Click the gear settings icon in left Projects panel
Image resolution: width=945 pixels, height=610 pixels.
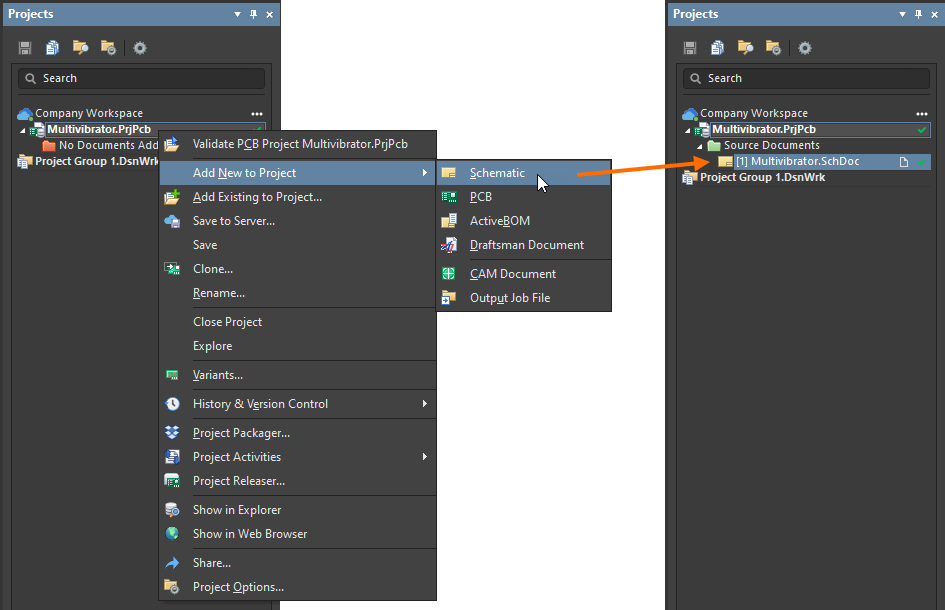[140, 48]
